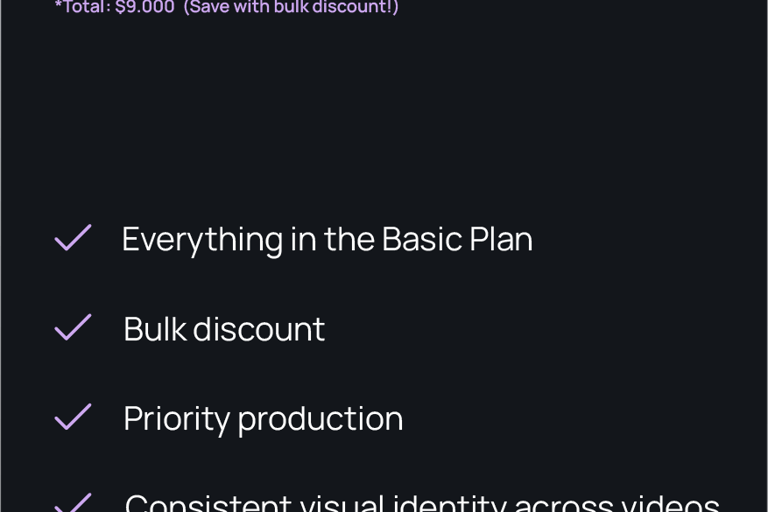Click checkmark beside Everything in the Basic Plan
This screenshot has height=512, width=768.
click(x=72, y=238)
